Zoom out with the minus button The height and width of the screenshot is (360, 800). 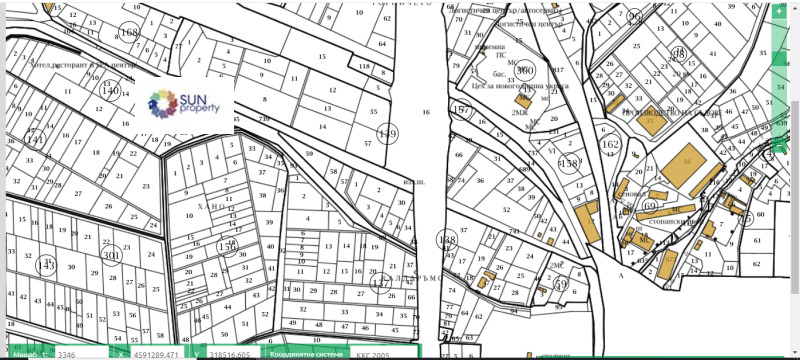[779, 146]
